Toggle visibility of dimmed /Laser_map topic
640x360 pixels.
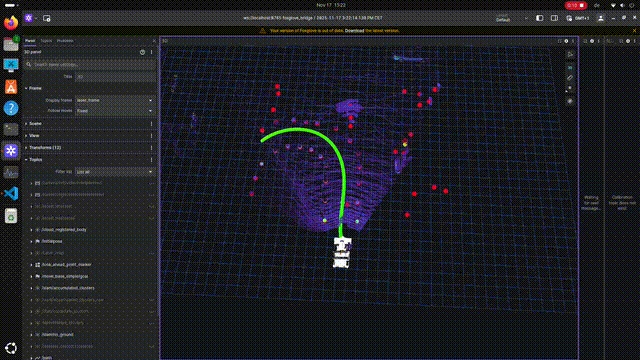(x=151, y=253)
